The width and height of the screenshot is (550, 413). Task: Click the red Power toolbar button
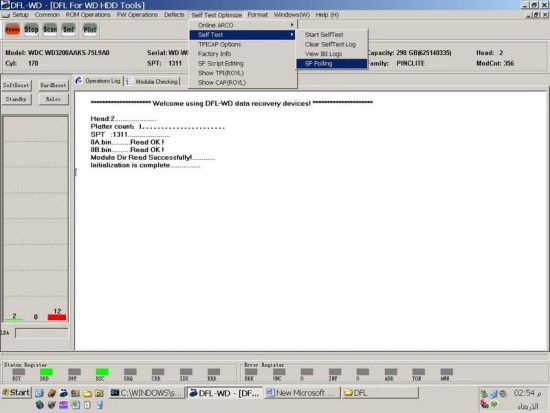pyautogui.click(x=12, y=29)
